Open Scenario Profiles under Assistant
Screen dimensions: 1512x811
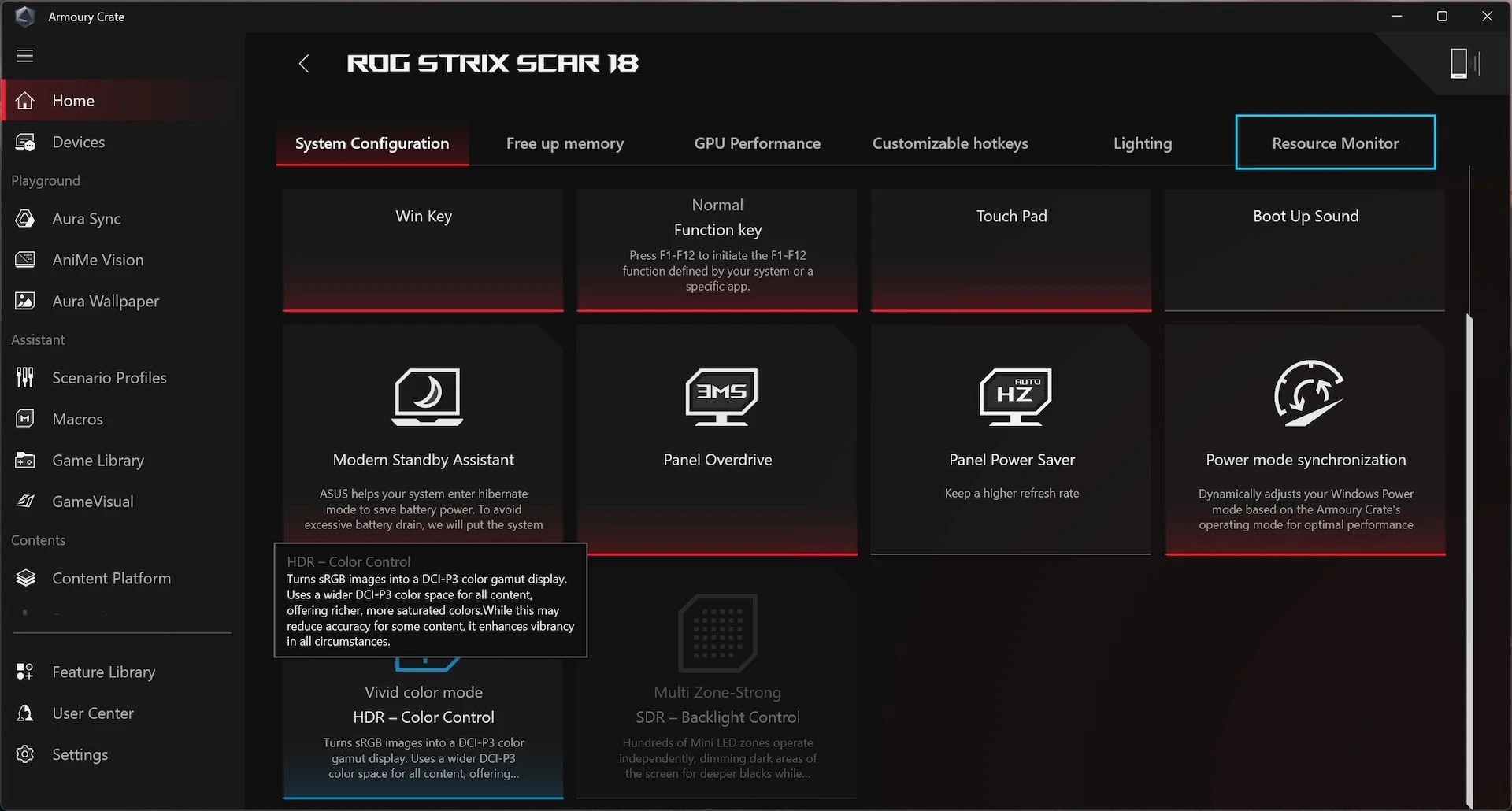(109, 377)
